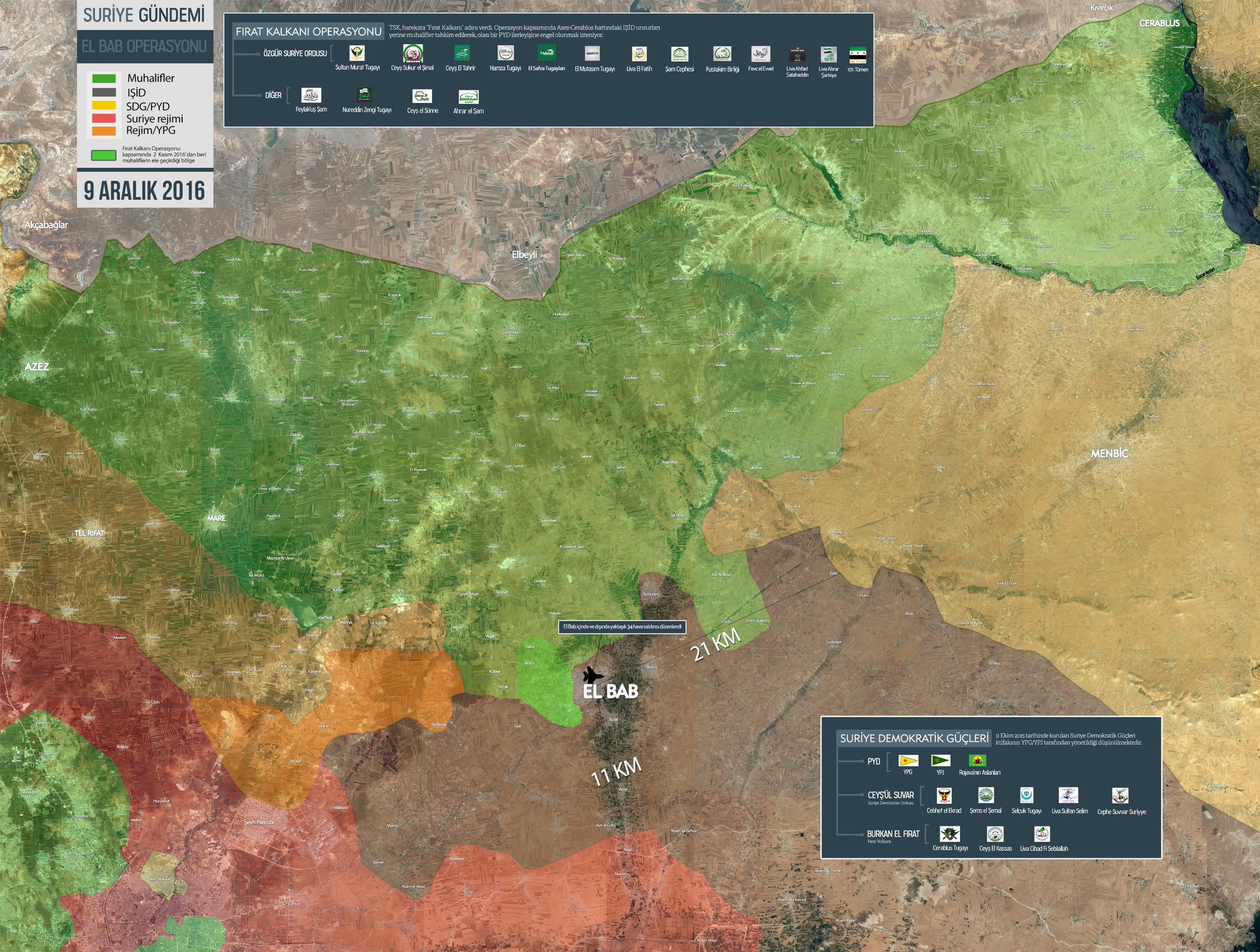
Task: Click the Nureddin Zengi Tugayı emblem
Action: point(365,95)
